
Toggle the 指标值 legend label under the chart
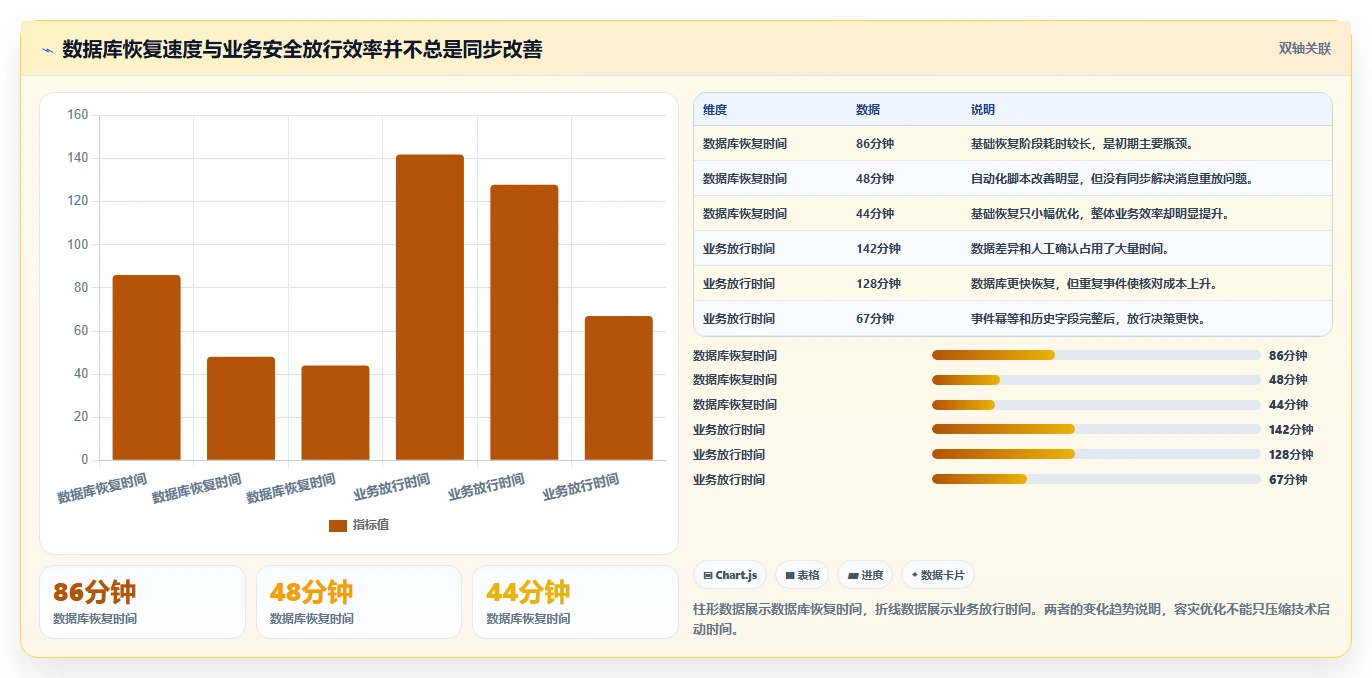coord(371,525)
